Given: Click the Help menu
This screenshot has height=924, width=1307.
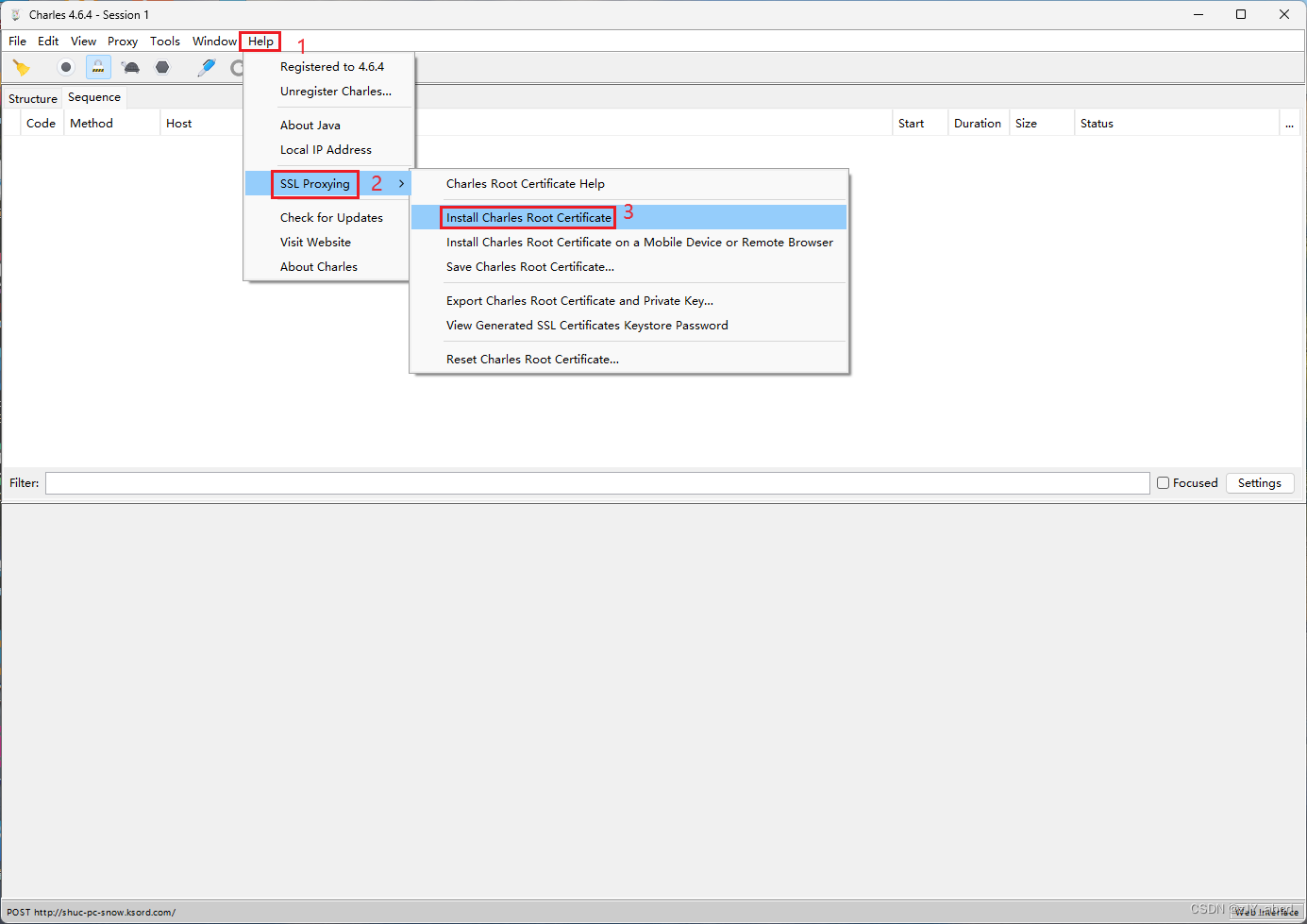Looking at the screenshot, I should pos(260,42).
